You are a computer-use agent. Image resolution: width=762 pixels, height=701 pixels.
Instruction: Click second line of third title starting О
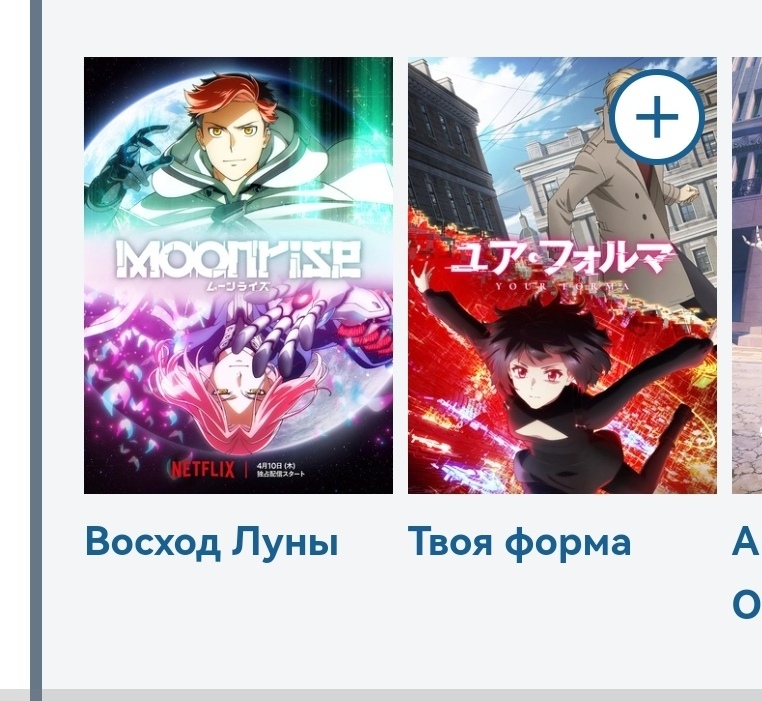[x=747, y=604]
